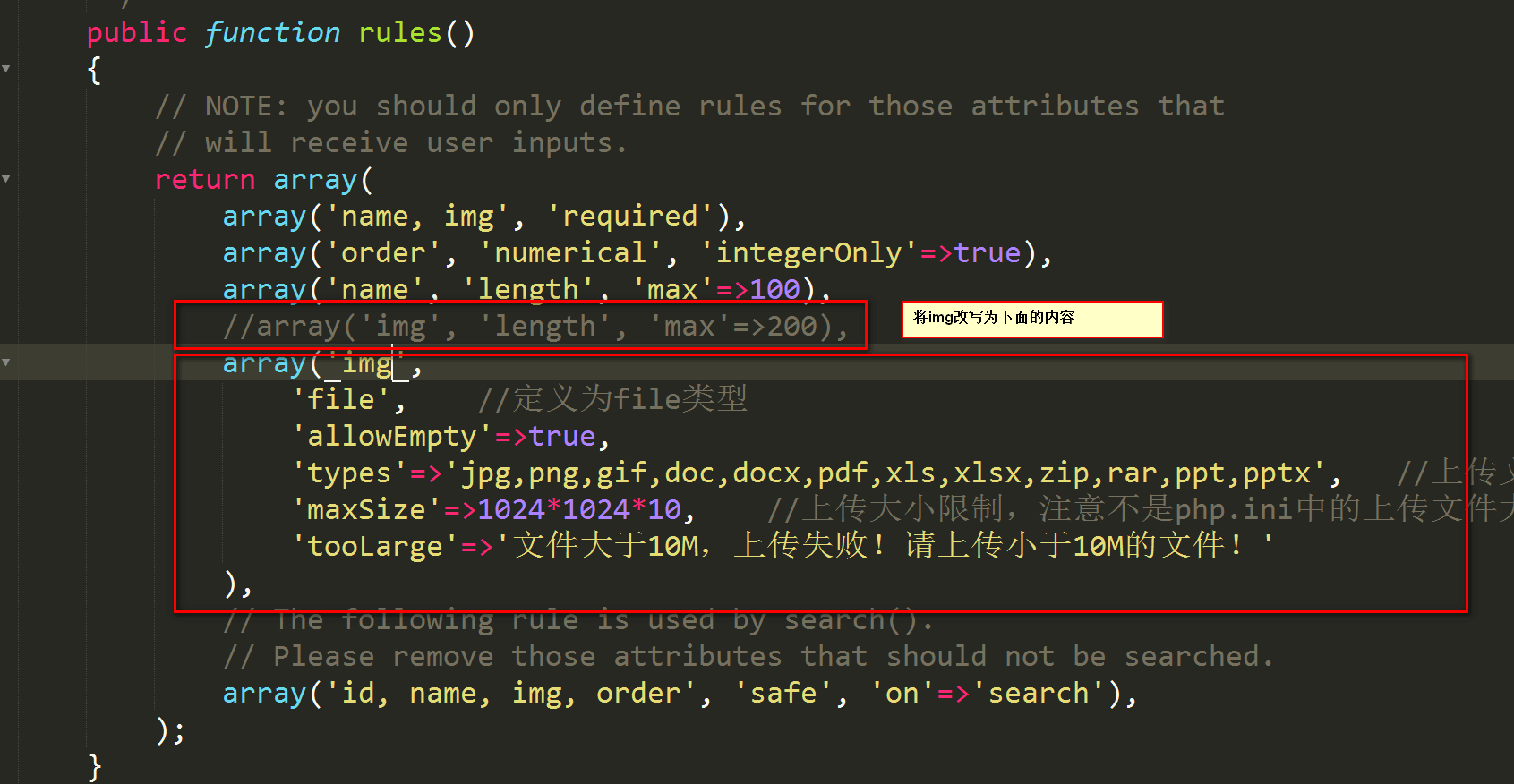Image resolution: width=1514 pixels, height=784 pixels.
Task: Click the comment '// The following rule is used by search().'
Action: click(578, 620)
